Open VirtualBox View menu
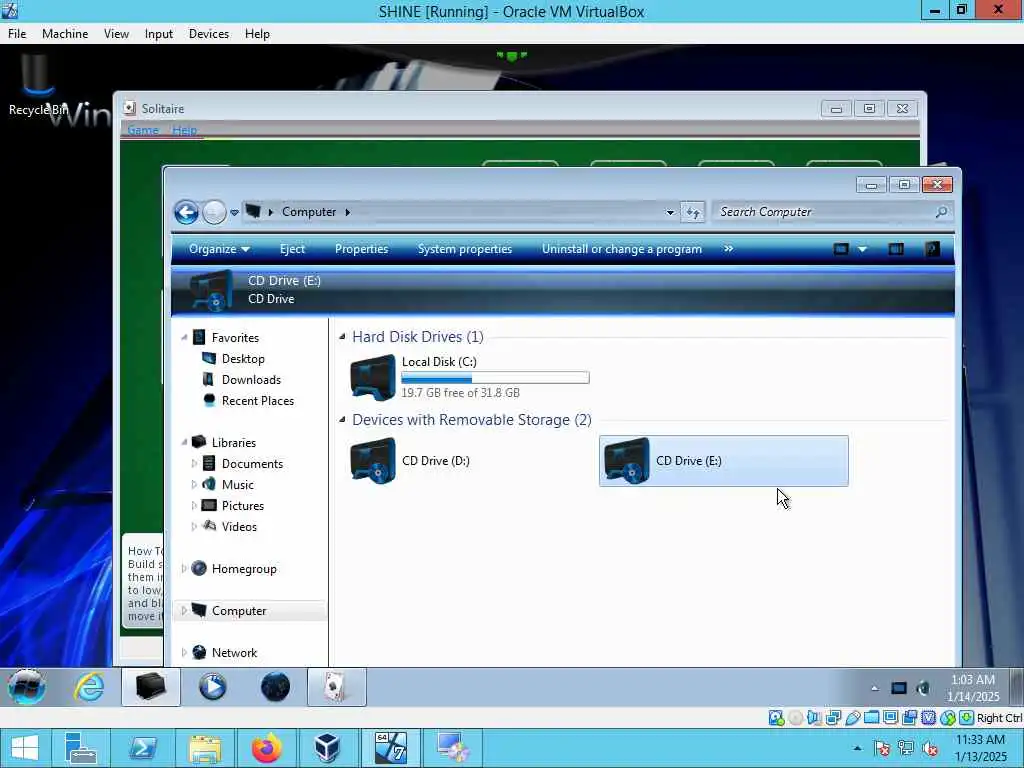 116,34
